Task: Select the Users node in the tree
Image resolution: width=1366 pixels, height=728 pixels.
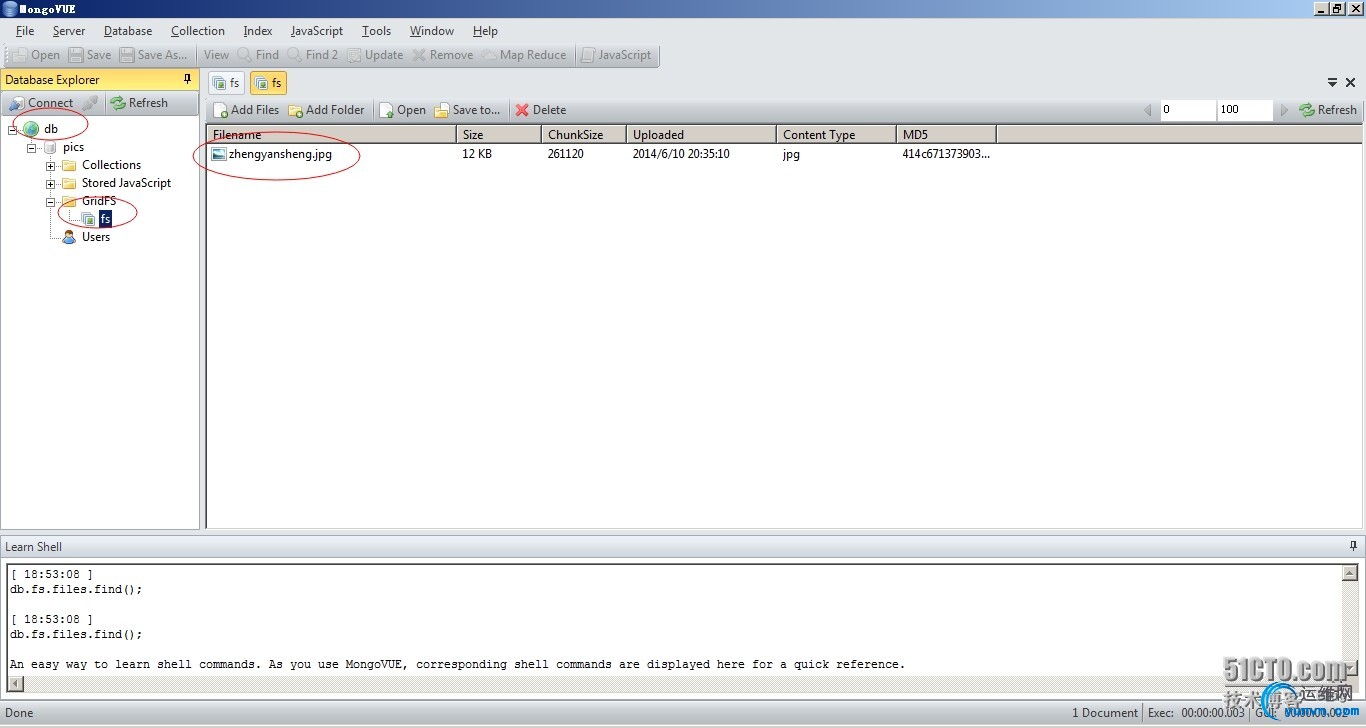Action: [96, 237]
